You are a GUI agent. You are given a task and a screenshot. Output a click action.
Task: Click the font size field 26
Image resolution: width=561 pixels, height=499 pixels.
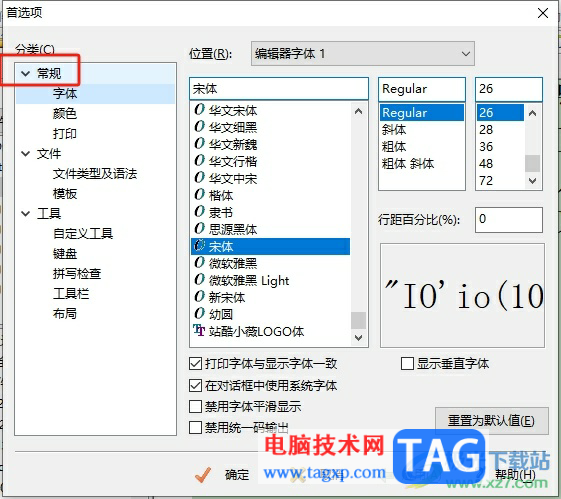[509, 89]
